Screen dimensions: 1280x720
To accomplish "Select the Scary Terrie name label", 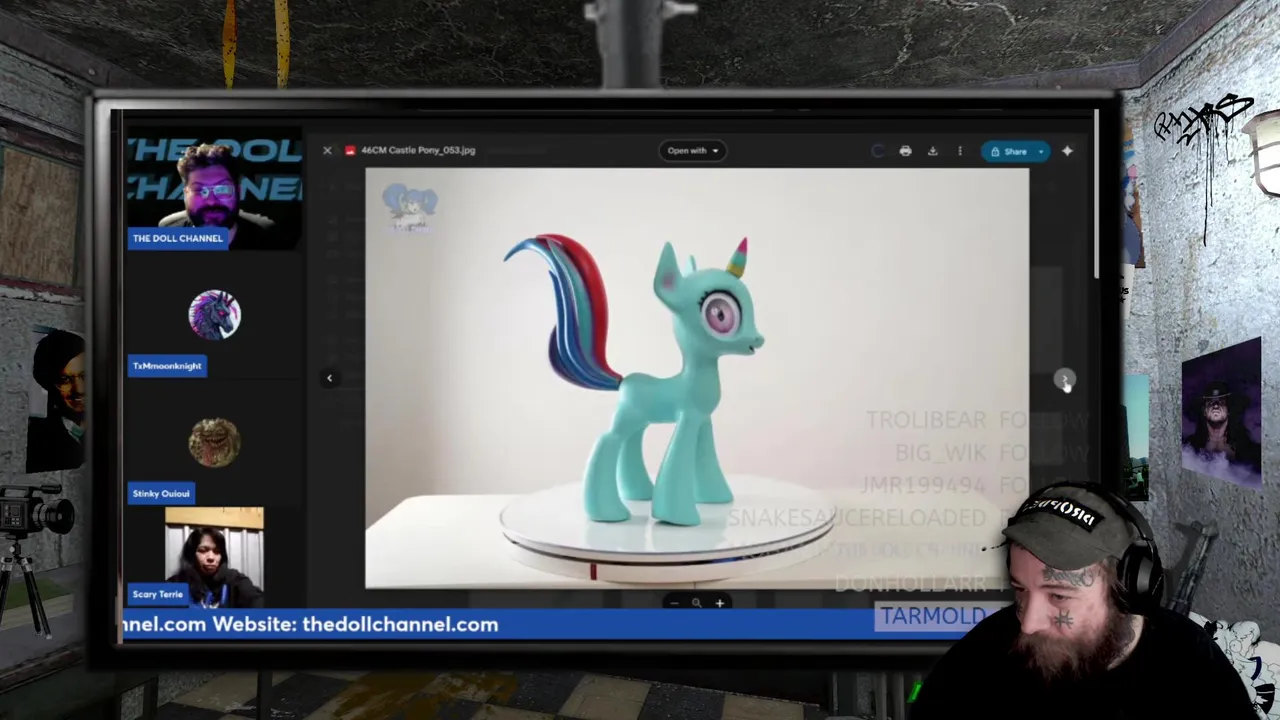I will point(158,594).
